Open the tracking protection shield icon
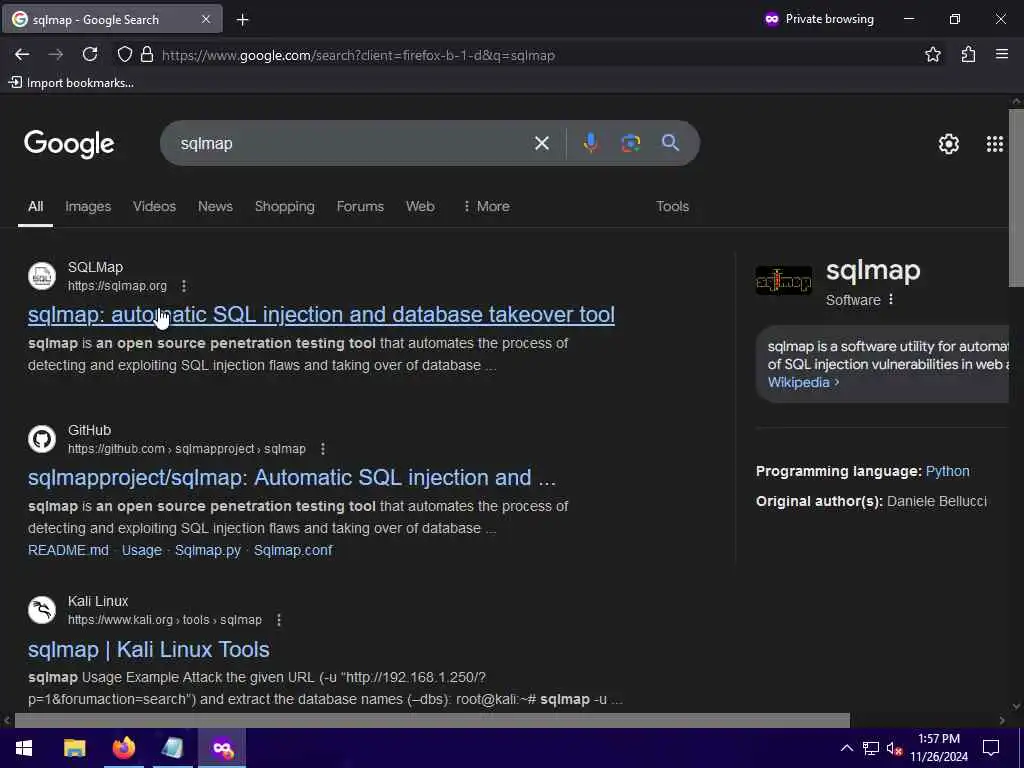The image size is (1024, 768). tap(124, 55)
